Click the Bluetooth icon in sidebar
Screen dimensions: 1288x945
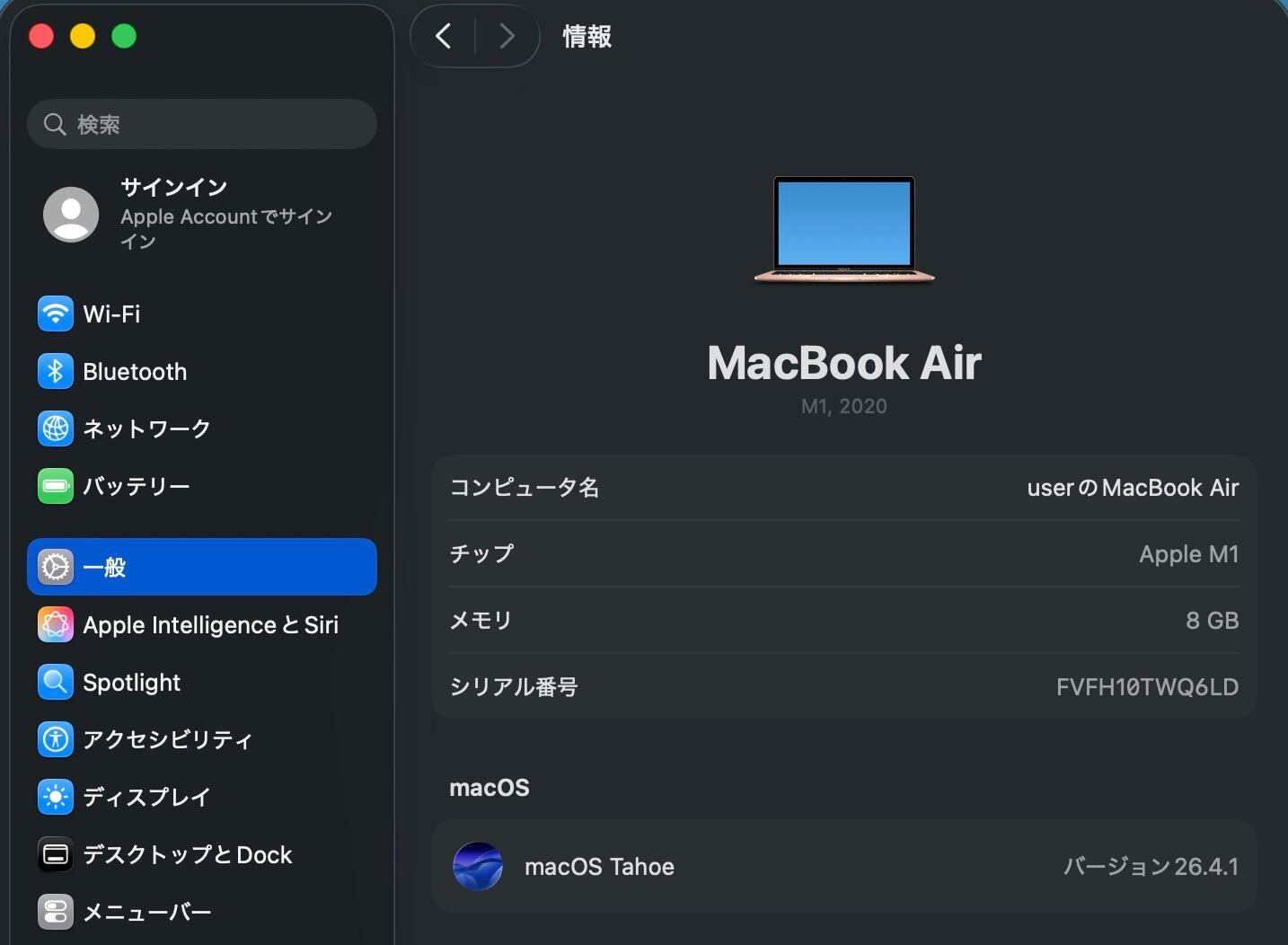click(56, 371)
